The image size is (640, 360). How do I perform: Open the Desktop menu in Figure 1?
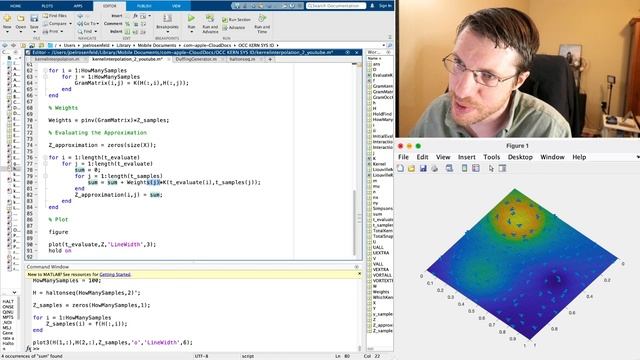(x=520, y=157)
